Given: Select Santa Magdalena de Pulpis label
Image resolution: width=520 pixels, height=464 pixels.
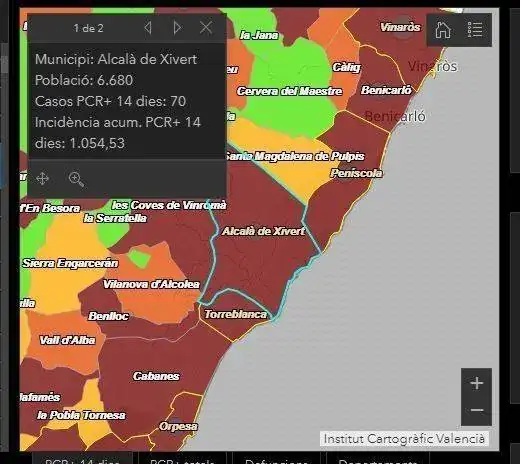Looking at the screenshot, I should coord(295,156).
